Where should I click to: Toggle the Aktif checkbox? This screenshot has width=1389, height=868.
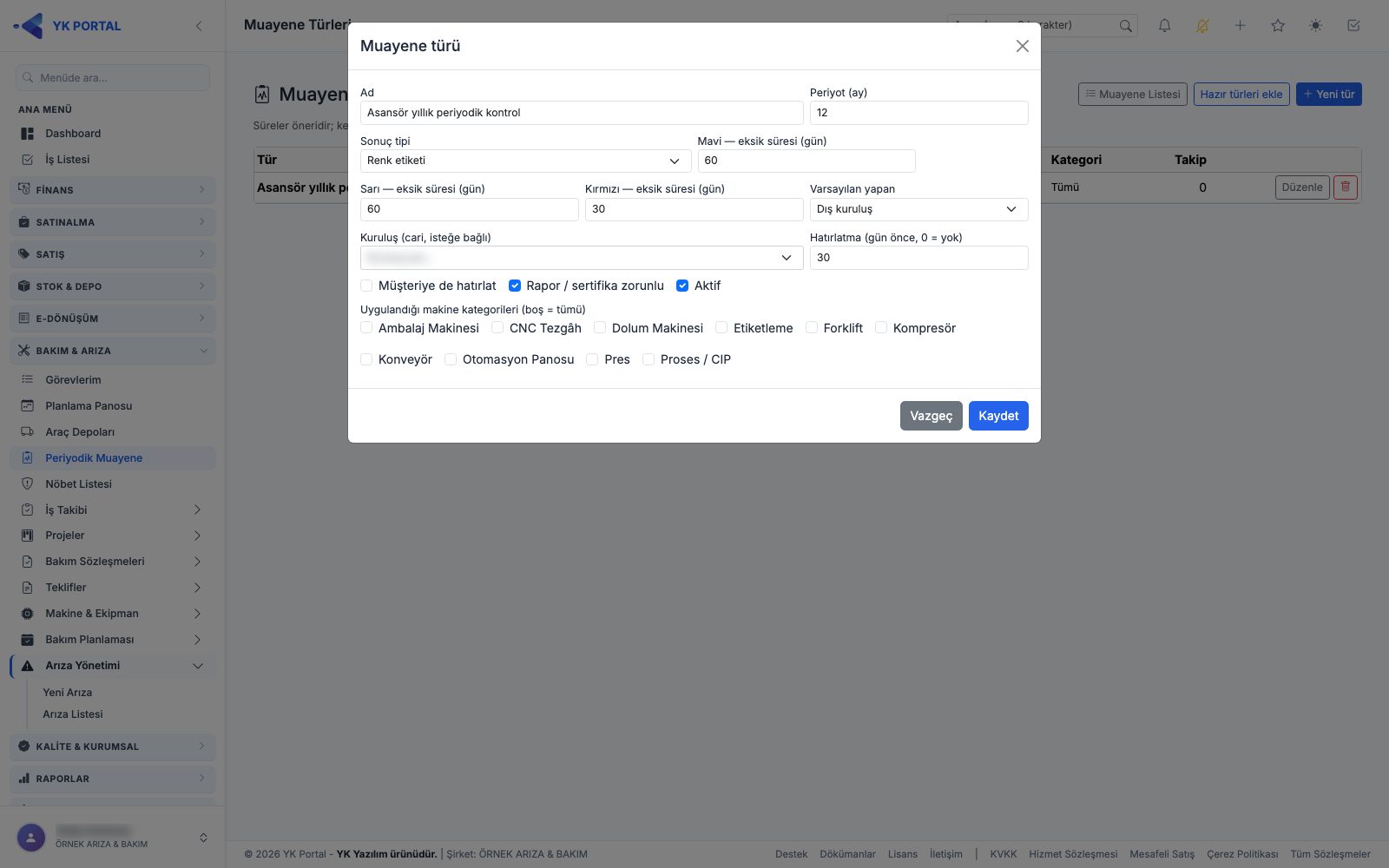point(682,286)
